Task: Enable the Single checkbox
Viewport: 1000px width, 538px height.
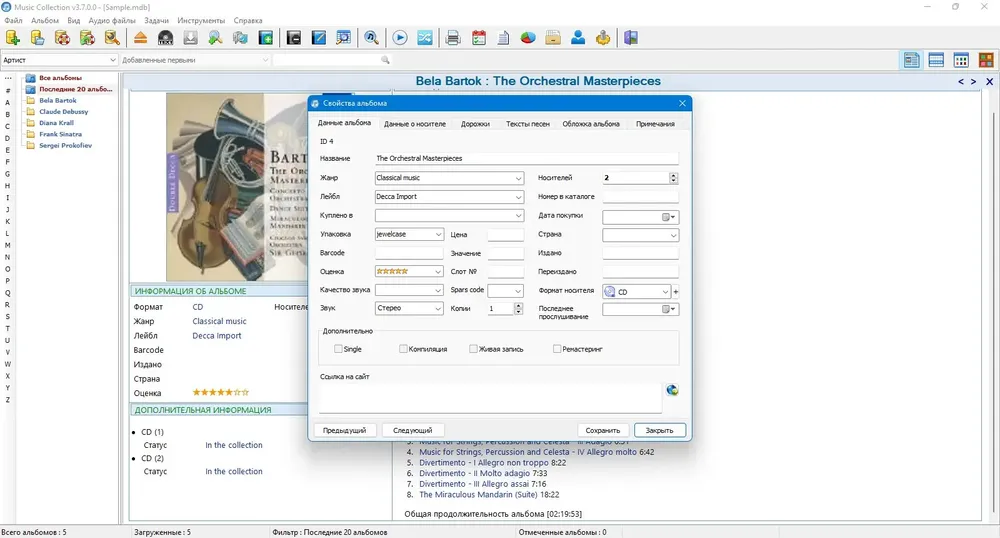Action: click(338, 349)
